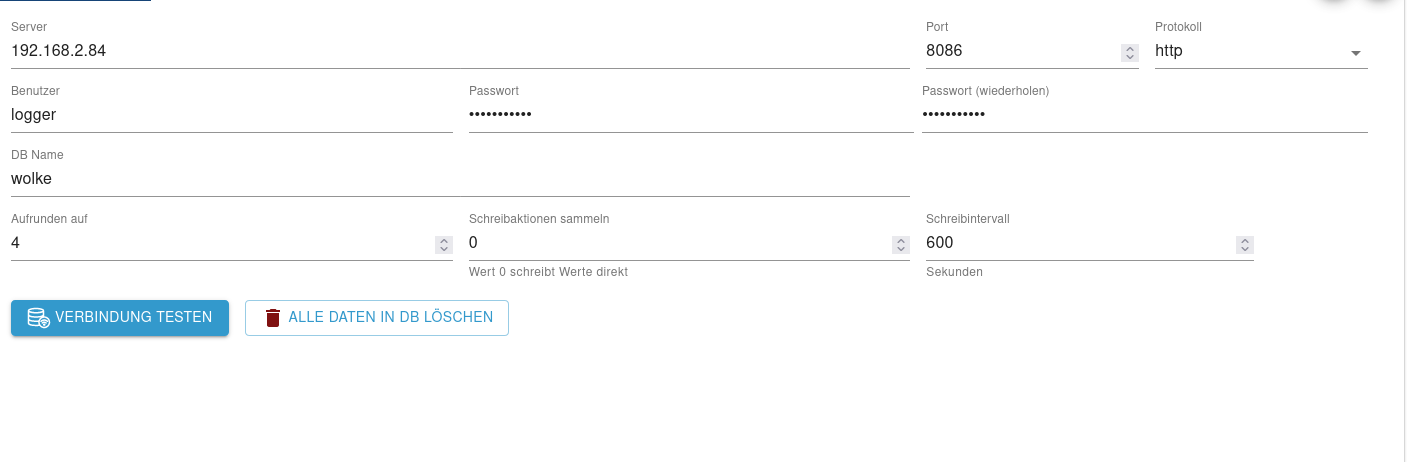This screenshot has height=462, width=1408.
Task: Focus the DB Name field
Action: coord(450,180)
